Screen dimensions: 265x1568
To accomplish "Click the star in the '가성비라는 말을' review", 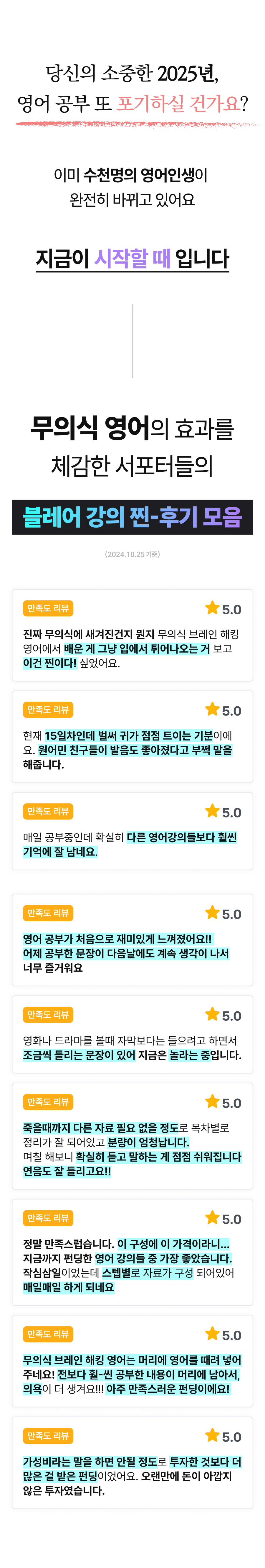I will pyautogui.click(x=212, y=1435).
